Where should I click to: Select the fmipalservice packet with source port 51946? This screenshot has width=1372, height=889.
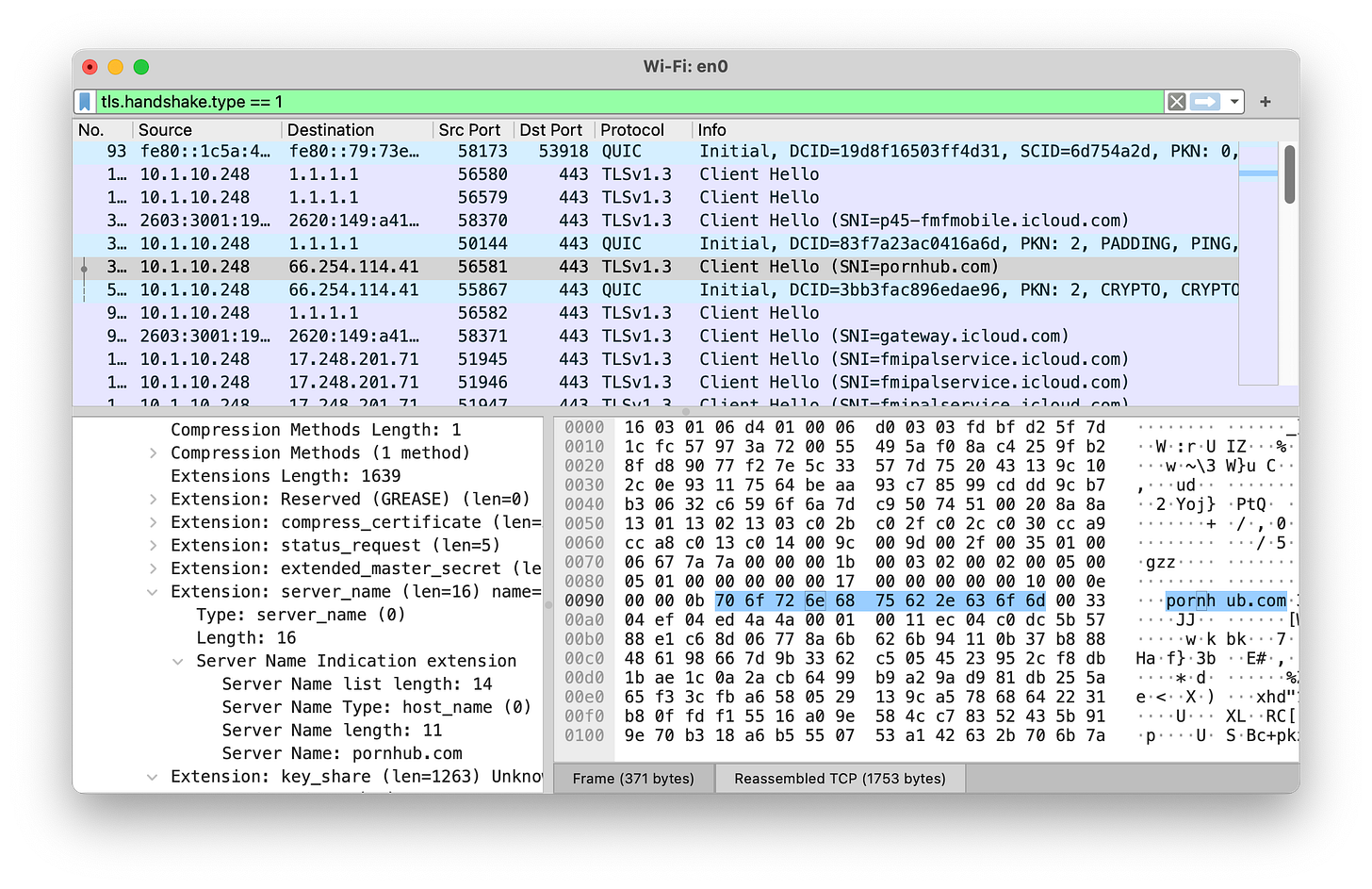pyautogui.click(x=656, y=382)
